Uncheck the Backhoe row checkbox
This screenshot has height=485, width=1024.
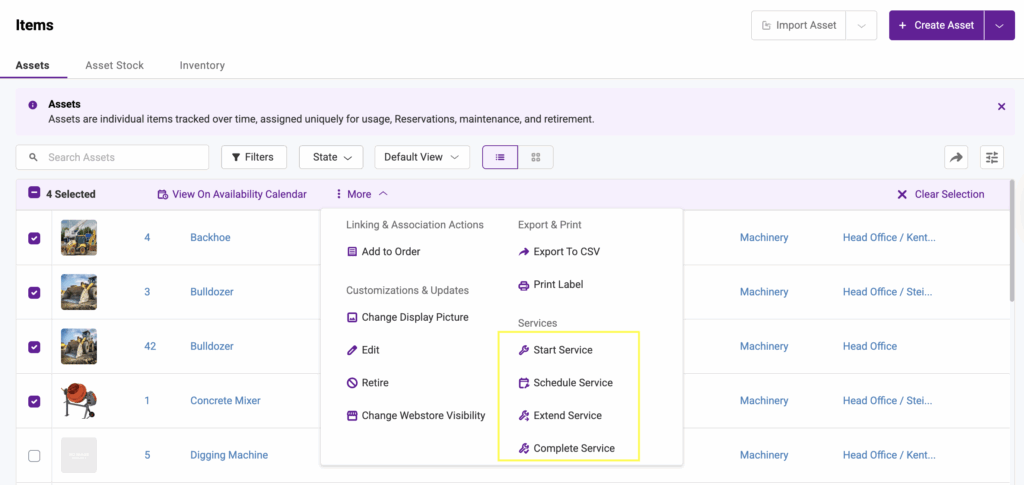pyautogui.click(x=34, y=238)
